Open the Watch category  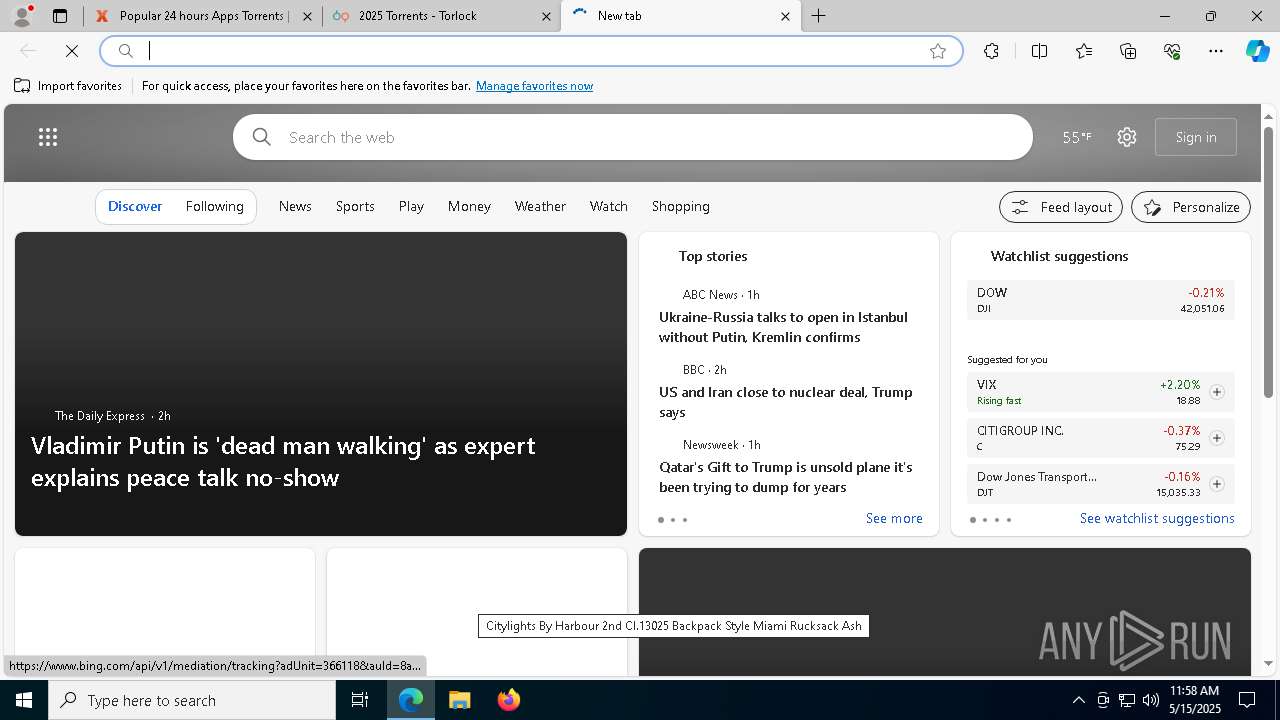(x=609, y=206)
